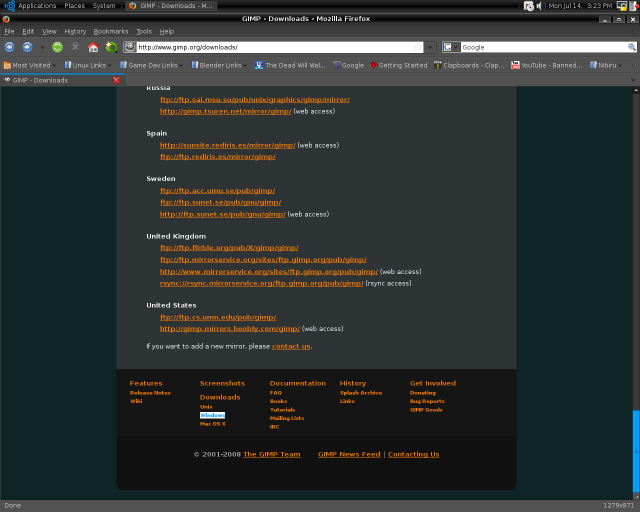Open the Applications menu in the top panel

31,6
